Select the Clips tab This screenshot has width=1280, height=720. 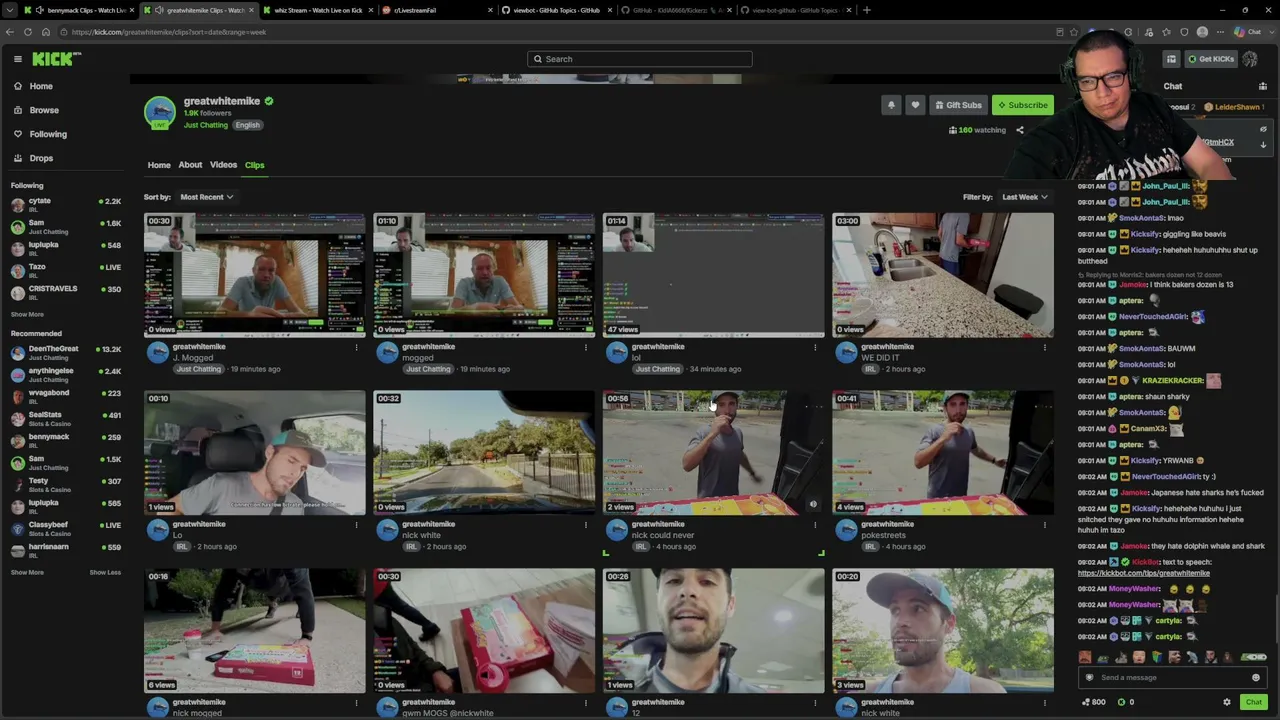(255, 165)
